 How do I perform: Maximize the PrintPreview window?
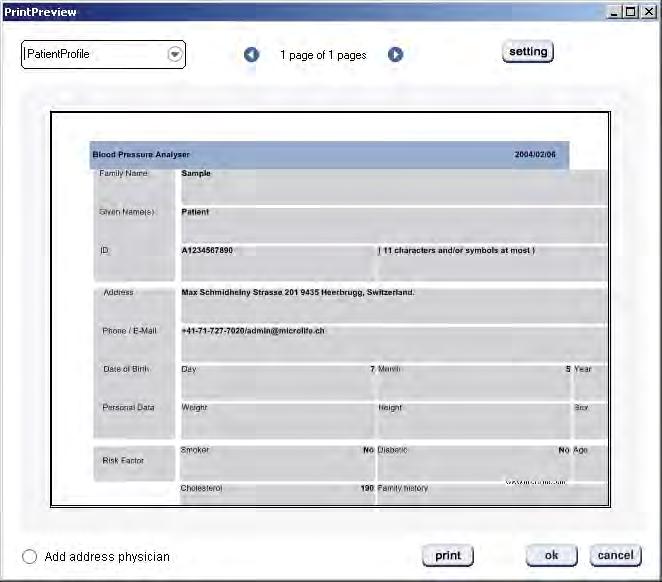pyautogui.click(x=630, y=12)
